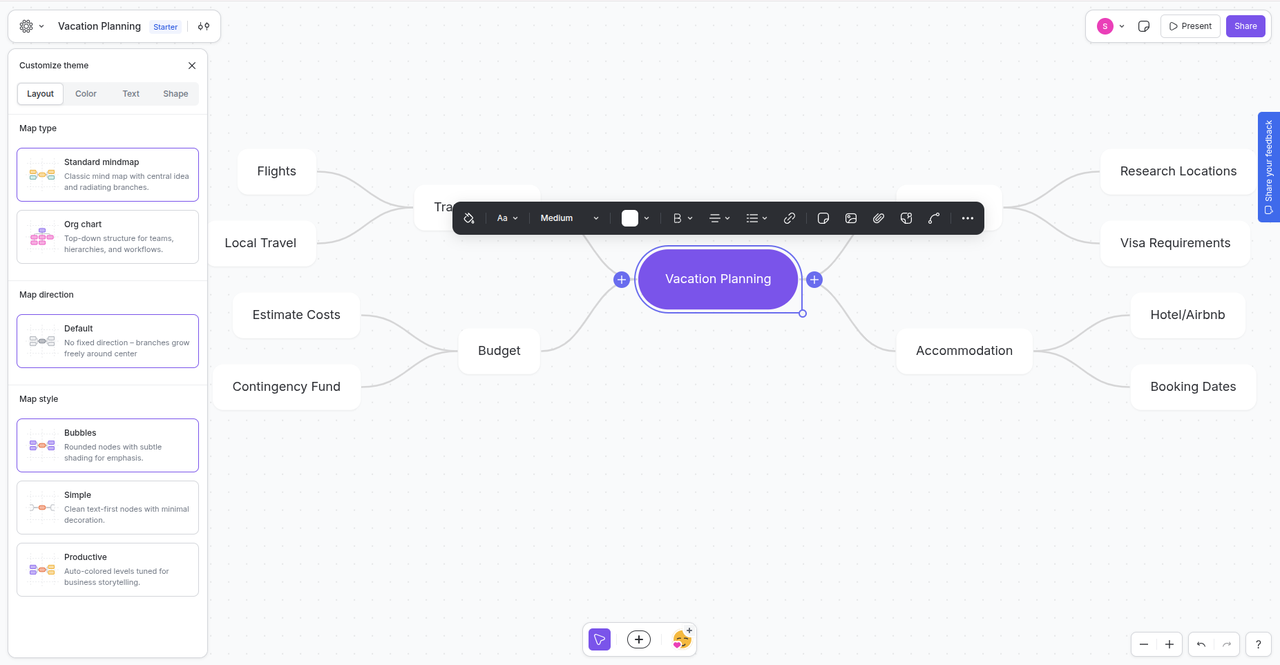The width and height of the screenshot is (1280, 665).
Task: Open the bullet list dropdown
Action: [757, 218]
